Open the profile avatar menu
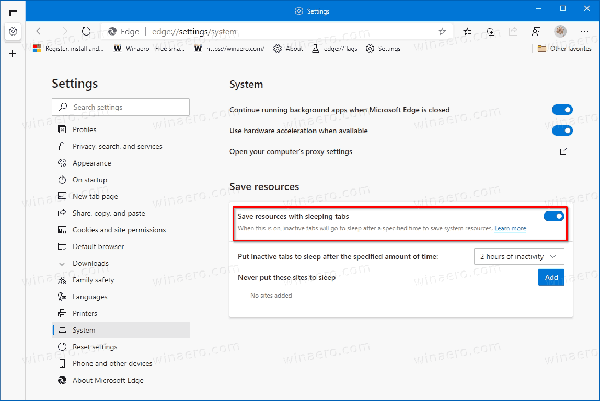 click(x=561, y=31)
